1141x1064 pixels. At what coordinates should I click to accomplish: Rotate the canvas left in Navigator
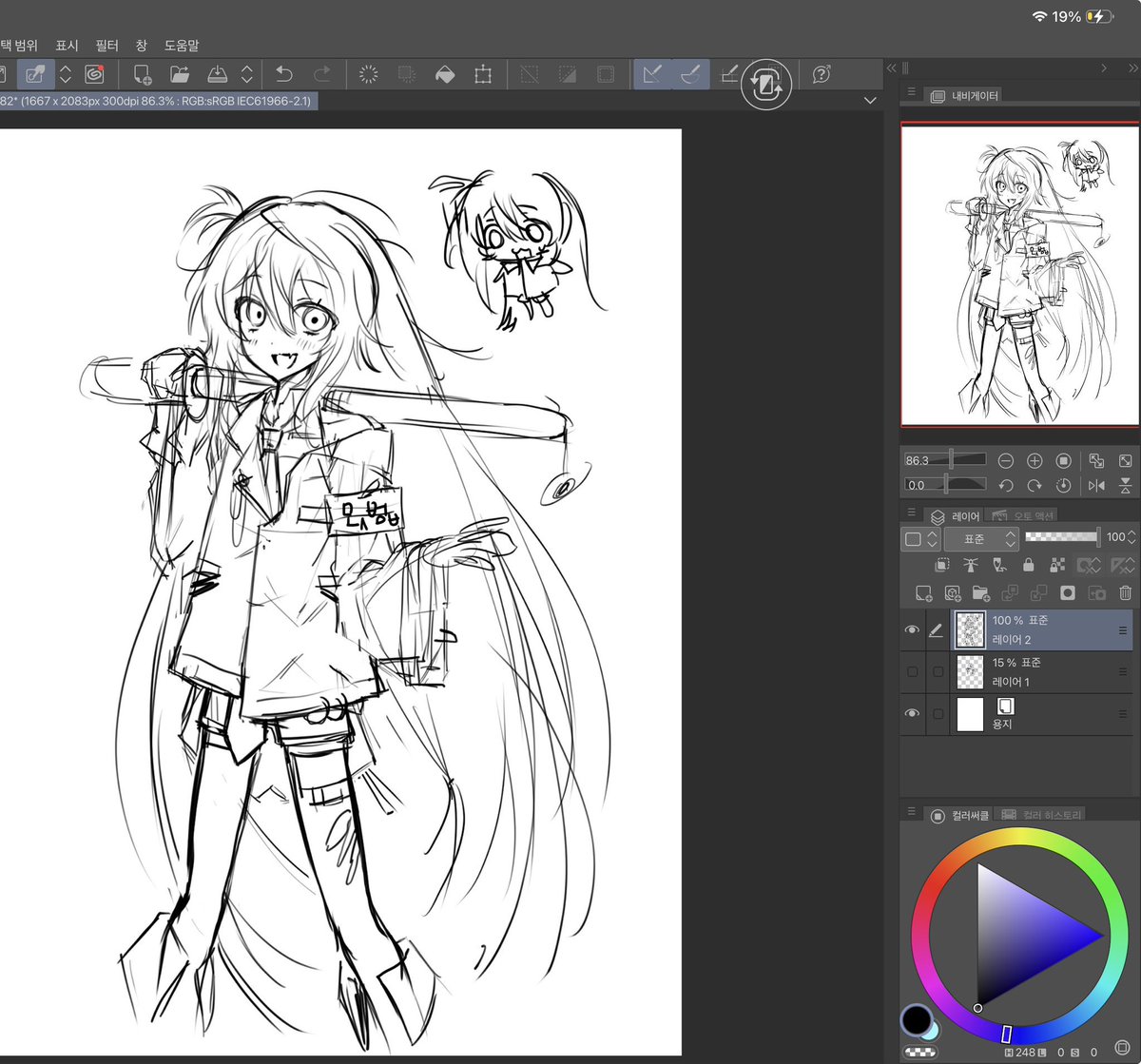pos(1006,485)
